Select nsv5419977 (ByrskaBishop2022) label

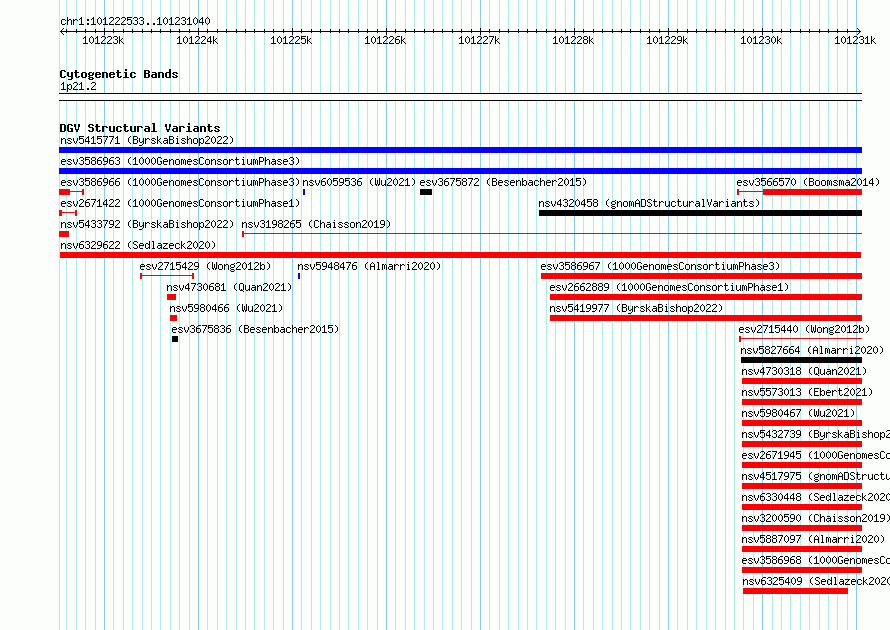(636, 308)
